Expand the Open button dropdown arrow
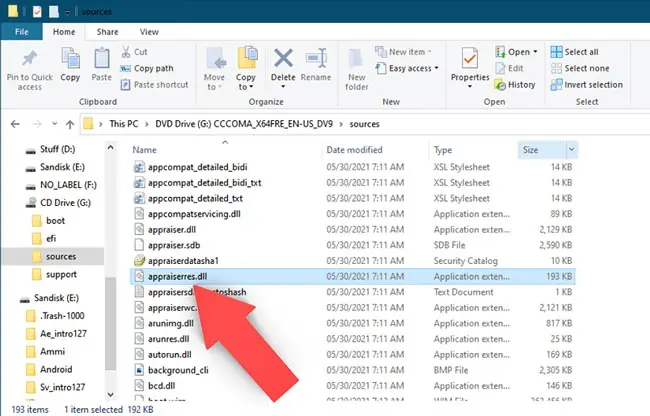 [x=536, y=52]
